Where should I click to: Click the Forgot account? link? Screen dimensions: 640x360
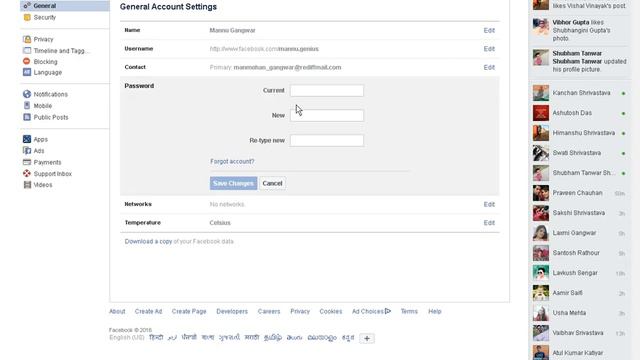(232, 161)
